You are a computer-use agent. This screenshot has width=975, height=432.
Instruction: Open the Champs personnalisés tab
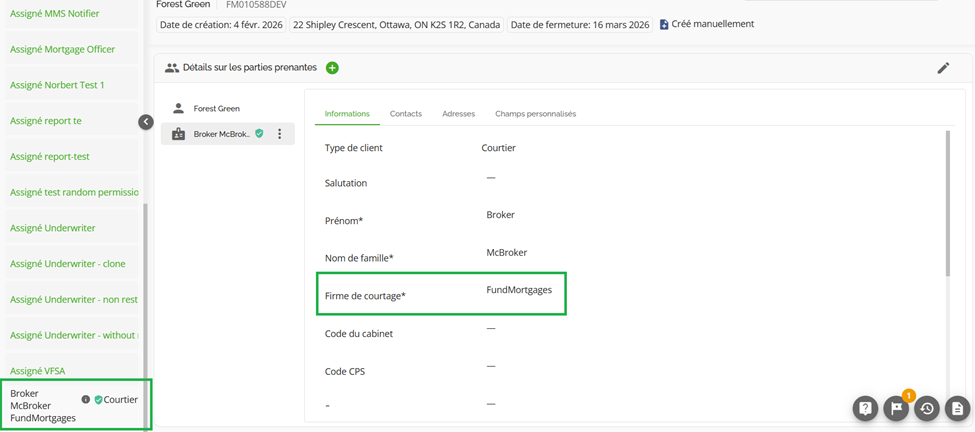tap(535, 114)
